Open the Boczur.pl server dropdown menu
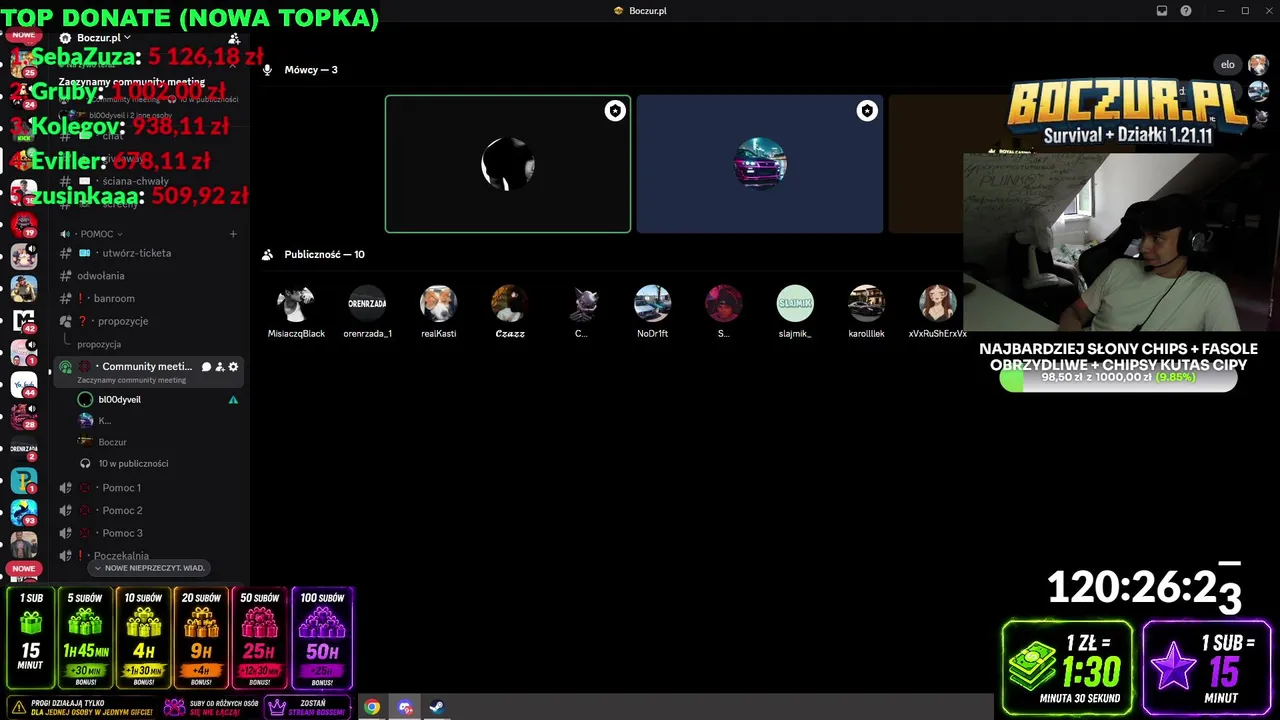Screen dimensions: 1280x720 point(104,38)
